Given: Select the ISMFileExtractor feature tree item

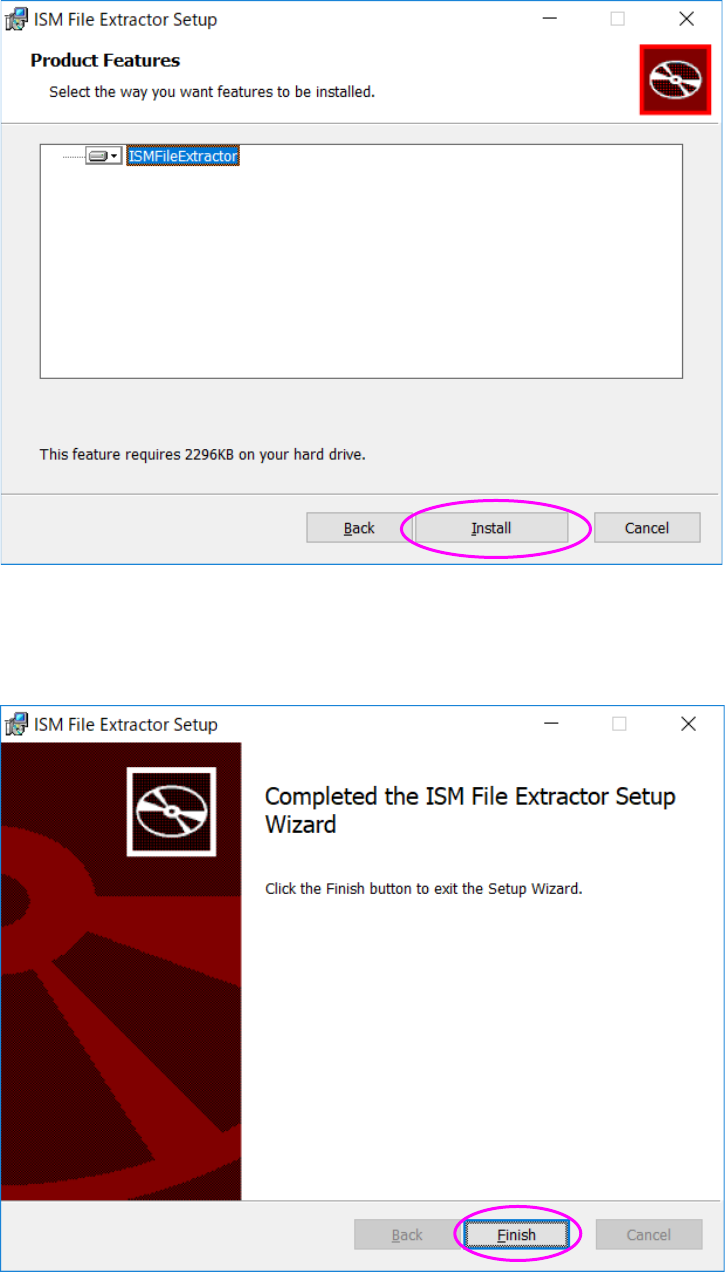Looking at the screenshot, I should 183,156.
